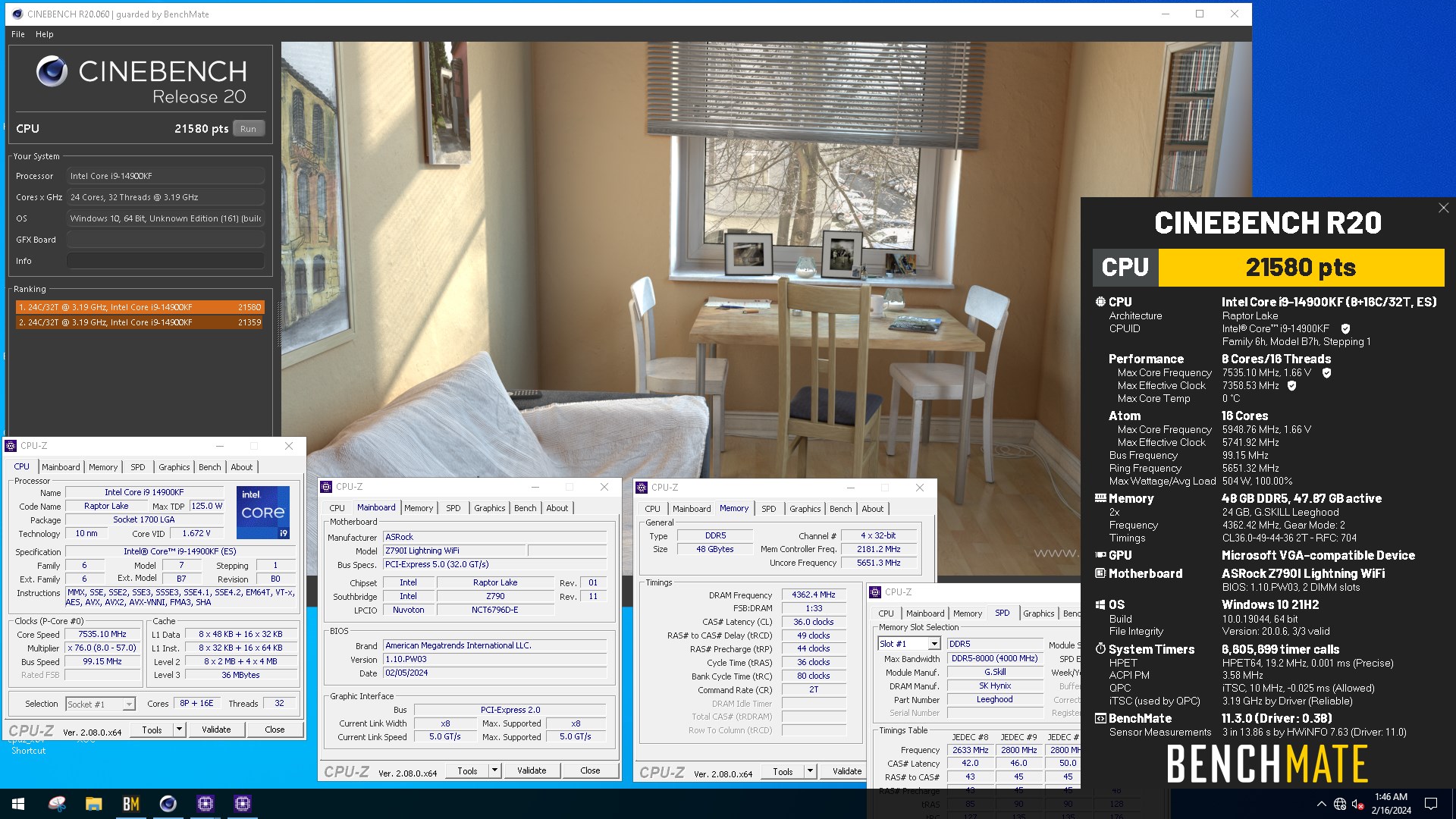Open BenchMate icon in taskbar
1456x819 pixels.
coord(130,804)
